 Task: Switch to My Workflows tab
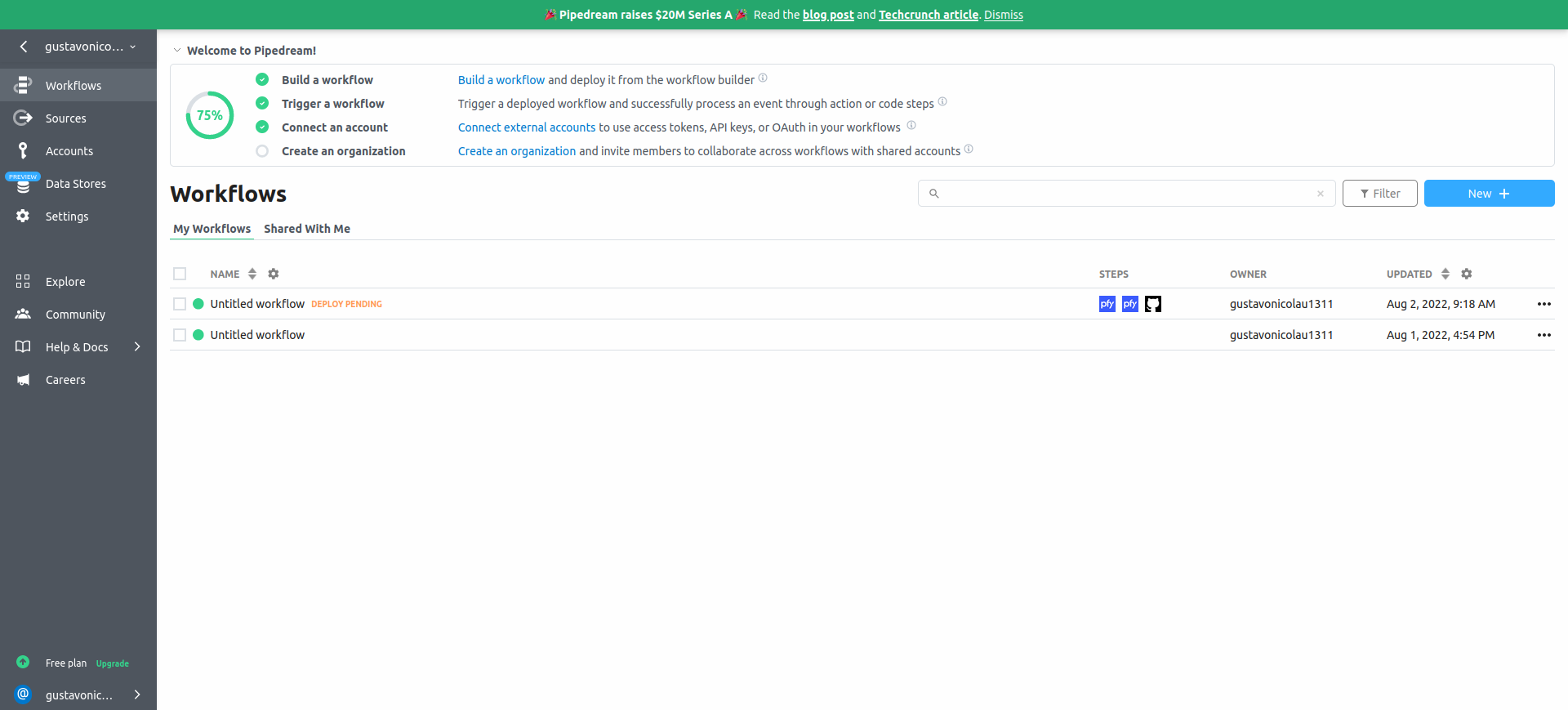pyautogui.click(x=212, y=229)
